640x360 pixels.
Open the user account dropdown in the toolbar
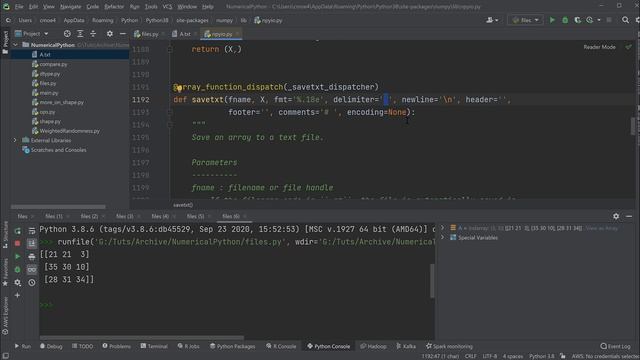point(492,20)
